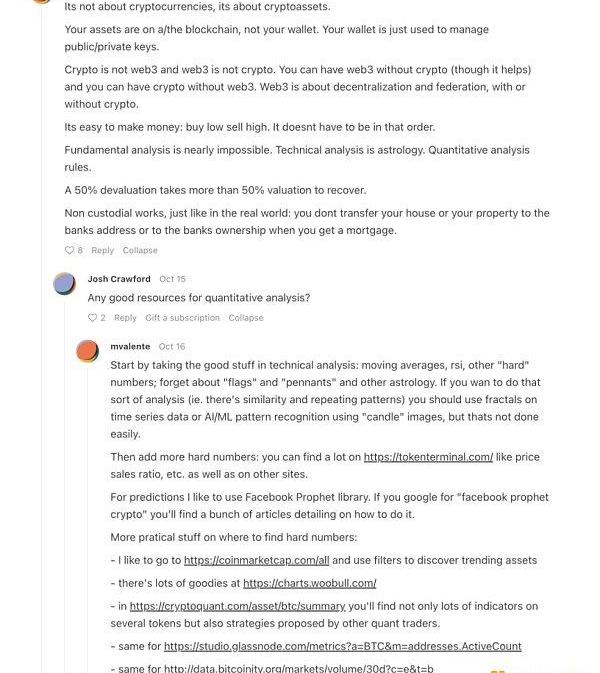Follow the cryptoquant.com btc summary link

pos(237,606)
